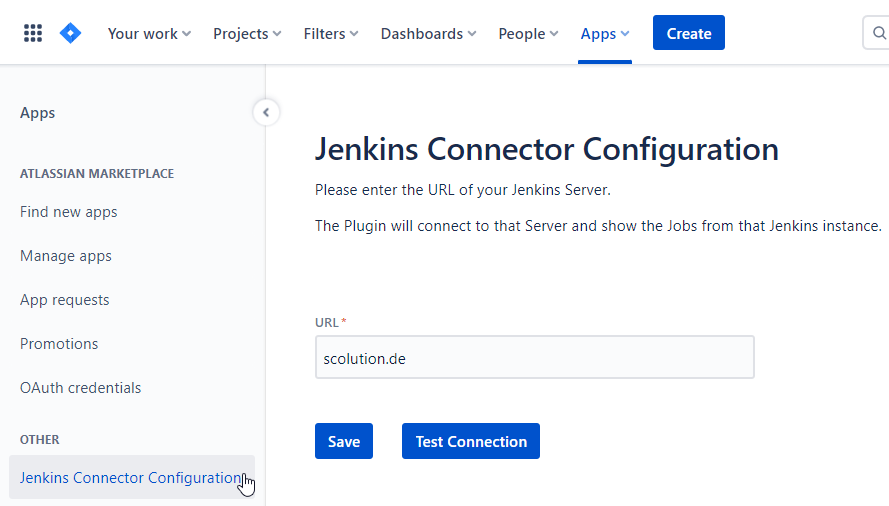Select Jenkins Connector Configuration in the sidebar

click(130, 478)
